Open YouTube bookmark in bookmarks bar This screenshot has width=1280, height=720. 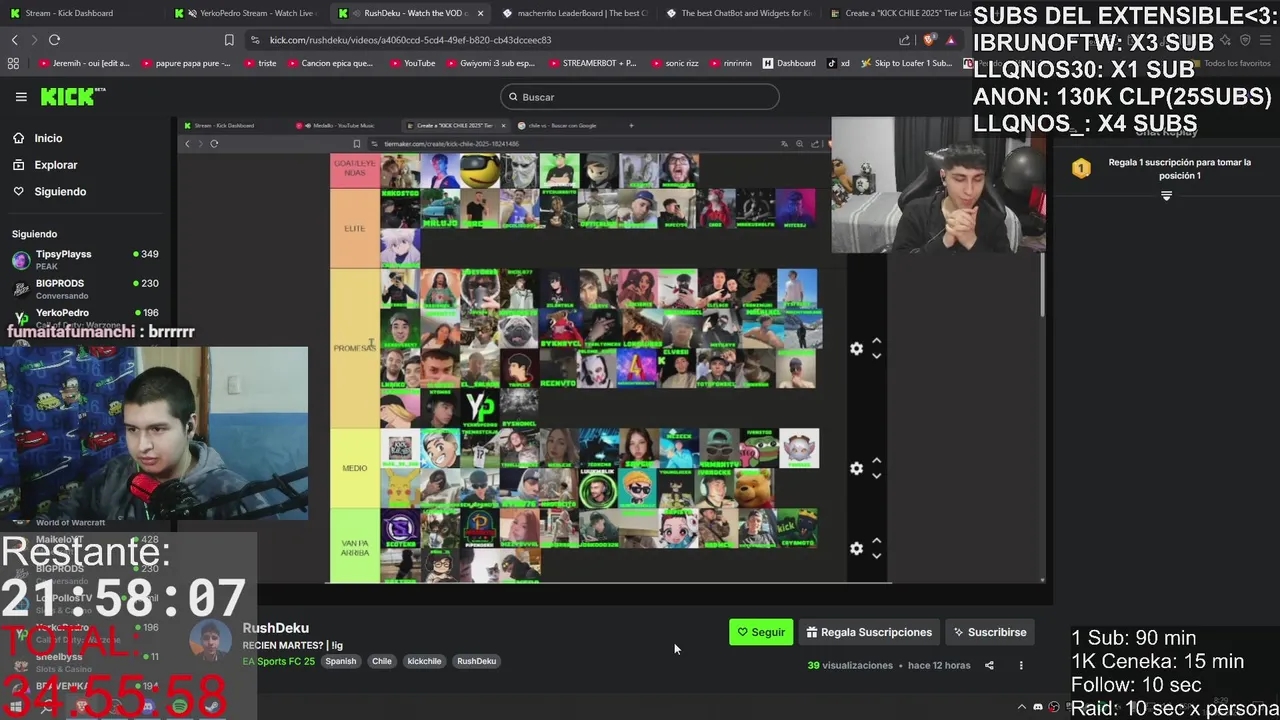[x=412, y=63]
